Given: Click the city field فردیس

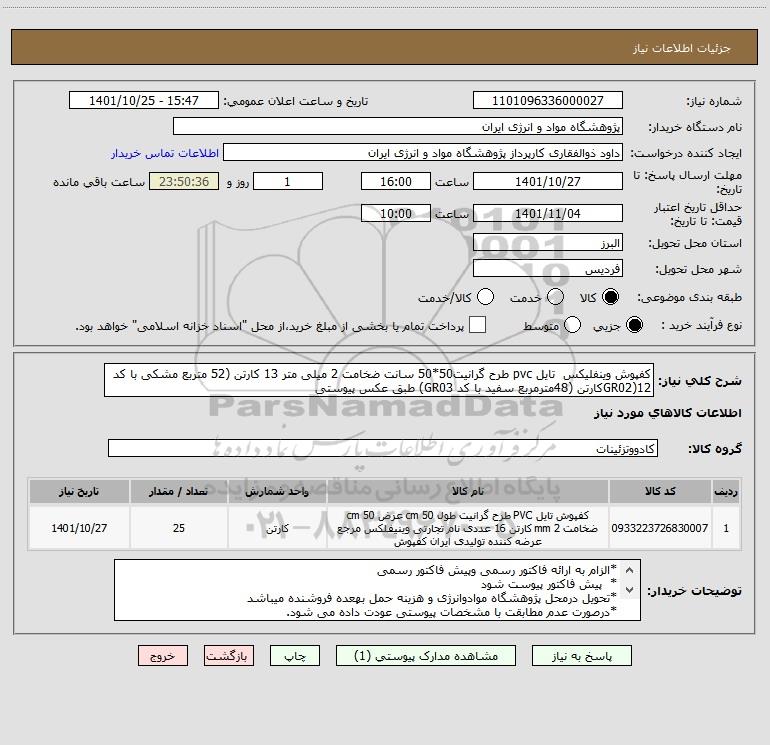Looking at the screenshot, I should [x=548, y=269].
